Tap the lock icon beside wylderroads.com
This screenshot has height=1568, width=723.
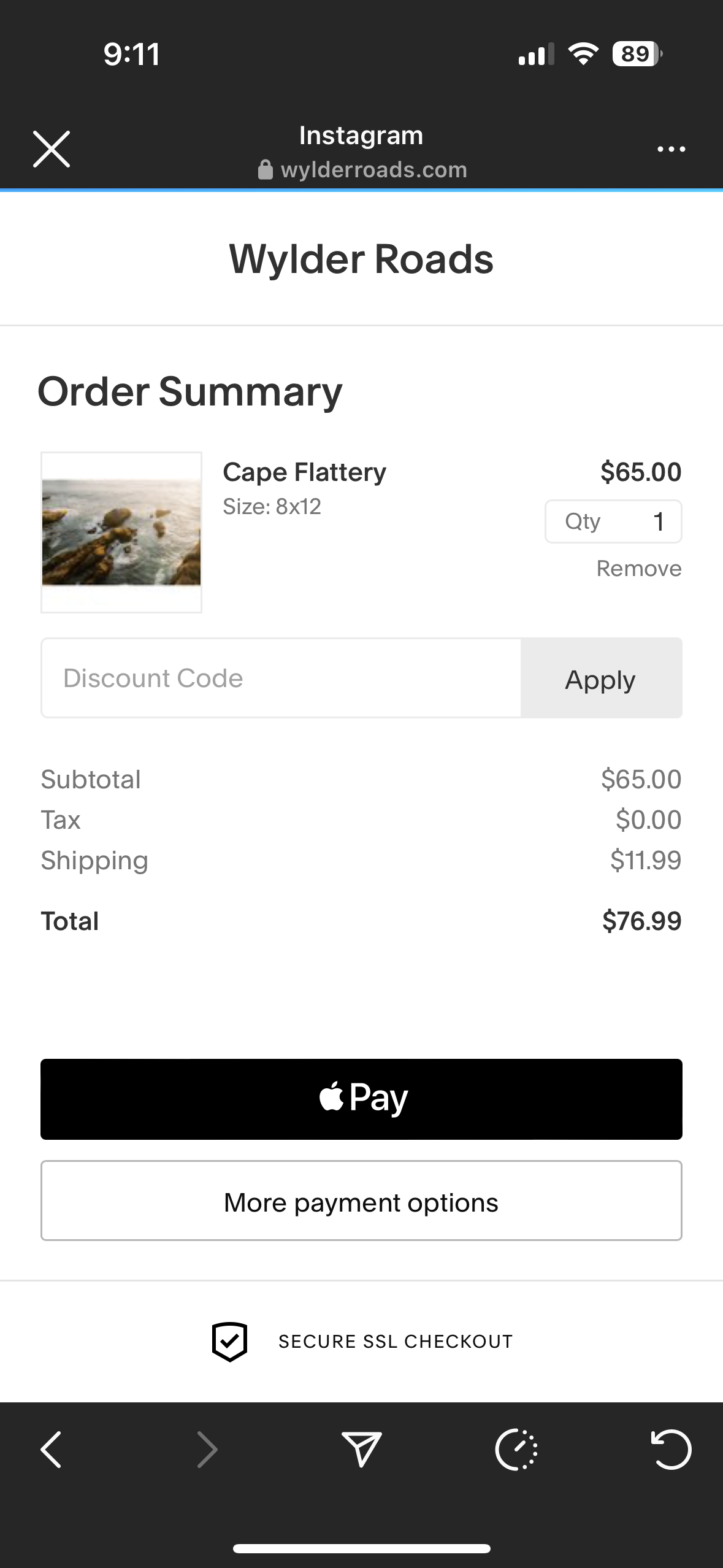point(265,170)
